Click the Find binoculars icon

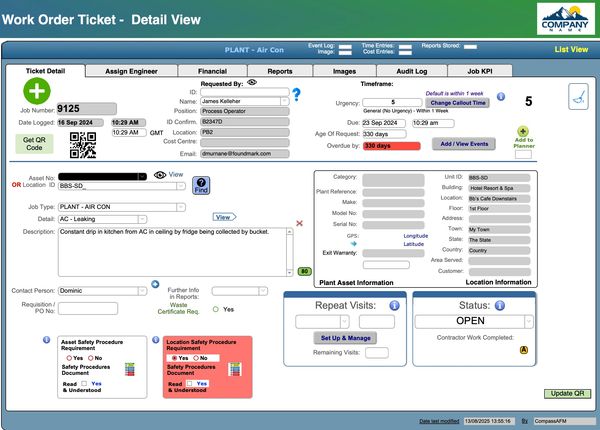[x=201, y=183]
